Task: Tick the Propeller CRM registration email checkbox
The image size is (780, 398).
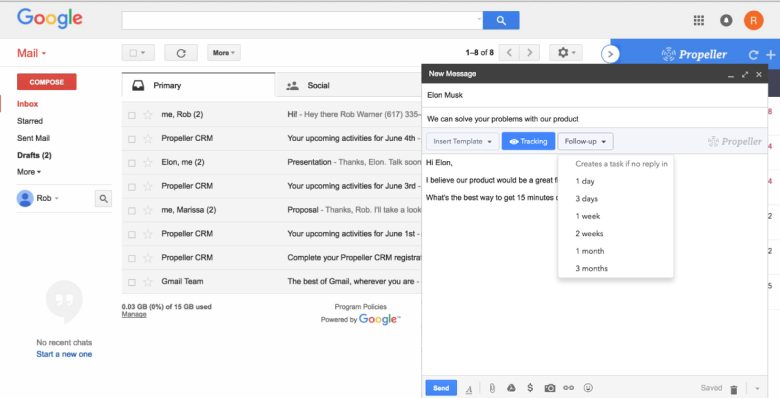Action: (x=132, y=258)
